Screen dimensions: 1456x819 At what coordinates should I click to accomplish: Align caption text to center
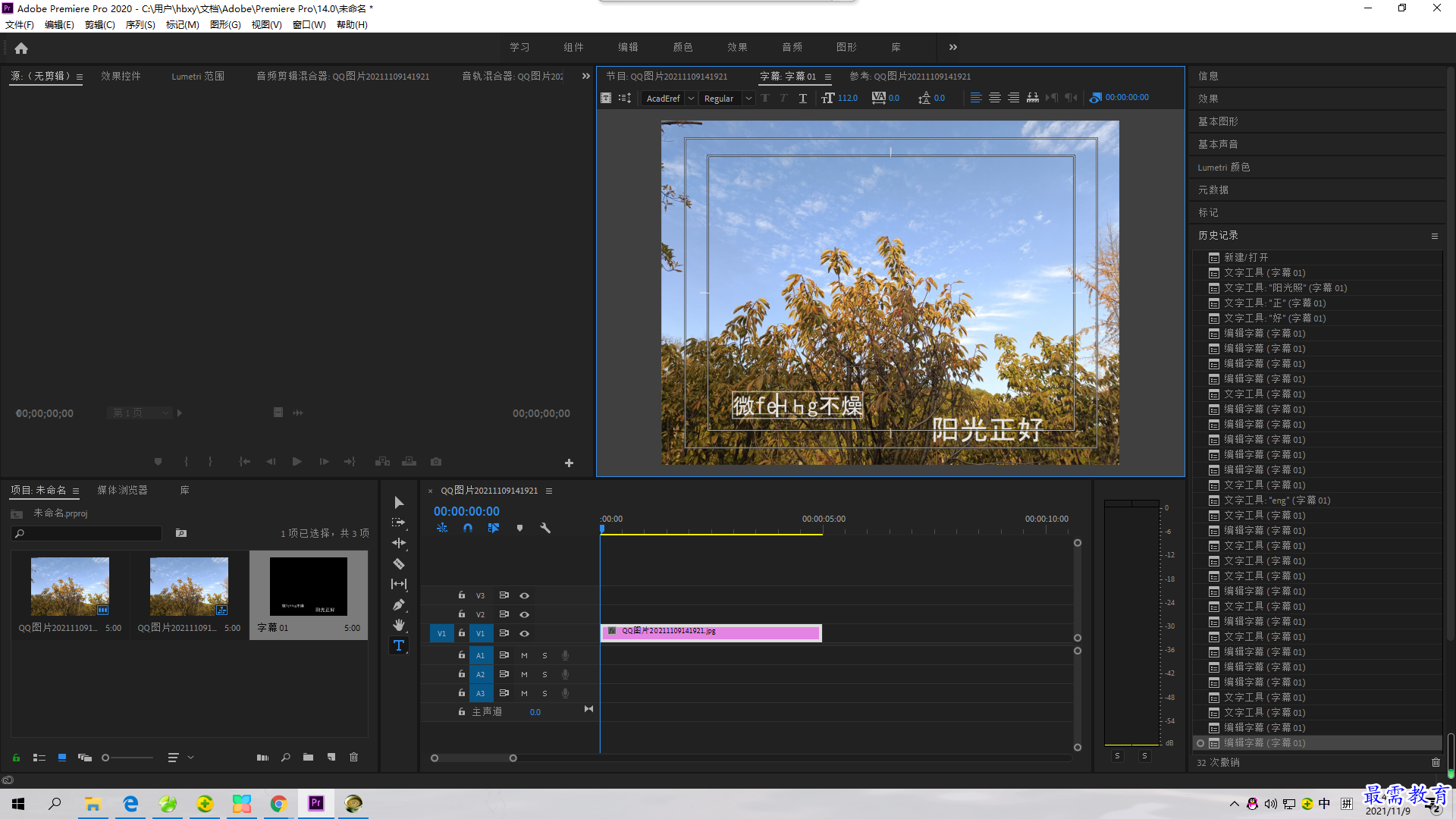tap(995, 98)
